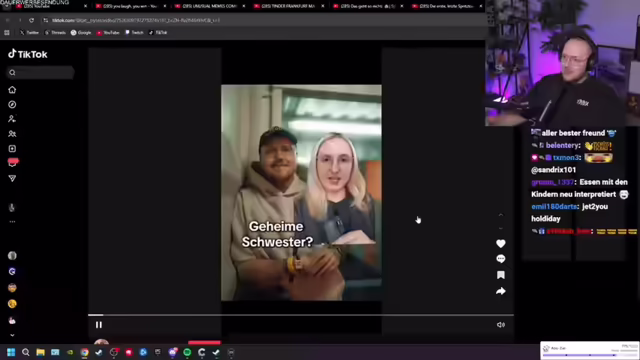The height and width of the screenshot is (360, 640).
Task: Click the TikTok search field
Action: (40, 73)
